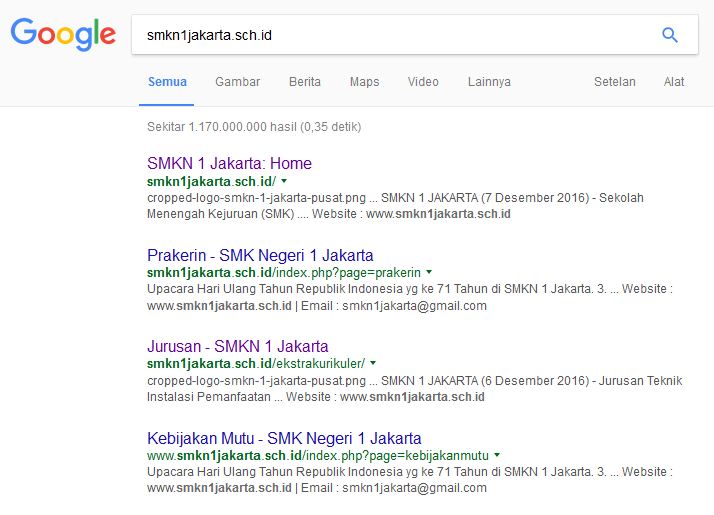Viewport: 714px width, 515px height.
Task: Click snippet text 'Menengah Kejuruan (SMK)'
Action: click(x=220, y=214)
